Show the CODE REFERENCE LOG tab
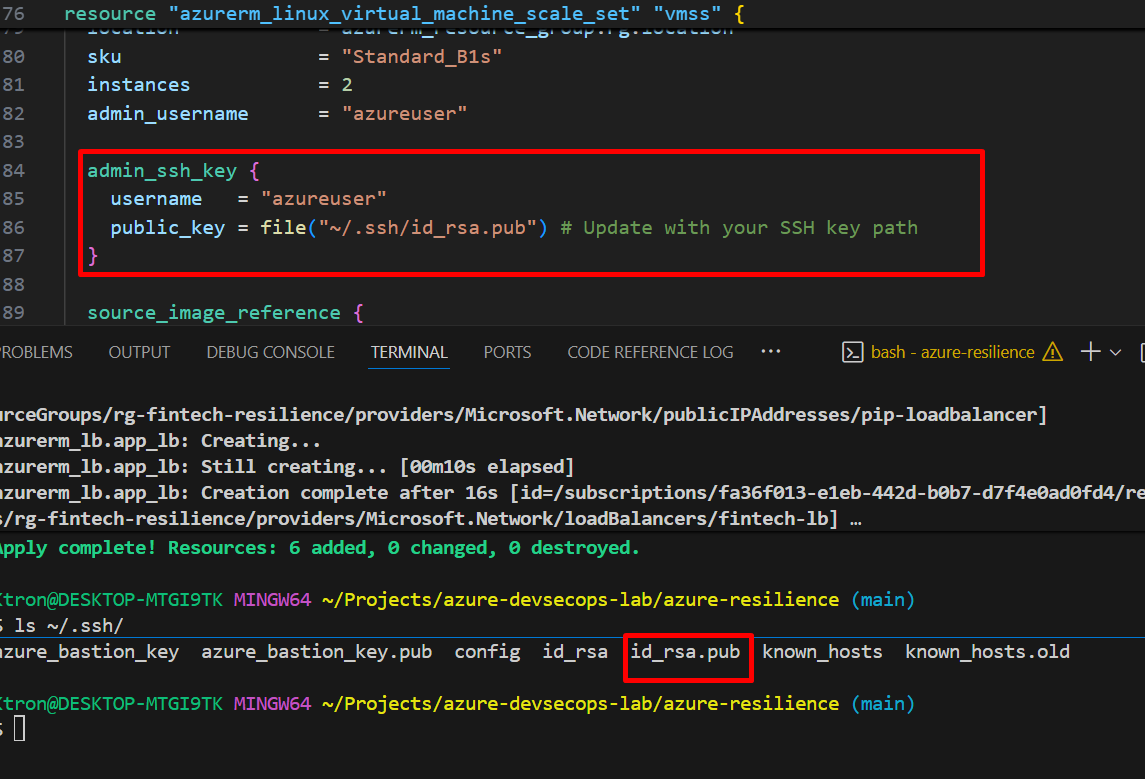1145x779 pixels. coord(650,352)
